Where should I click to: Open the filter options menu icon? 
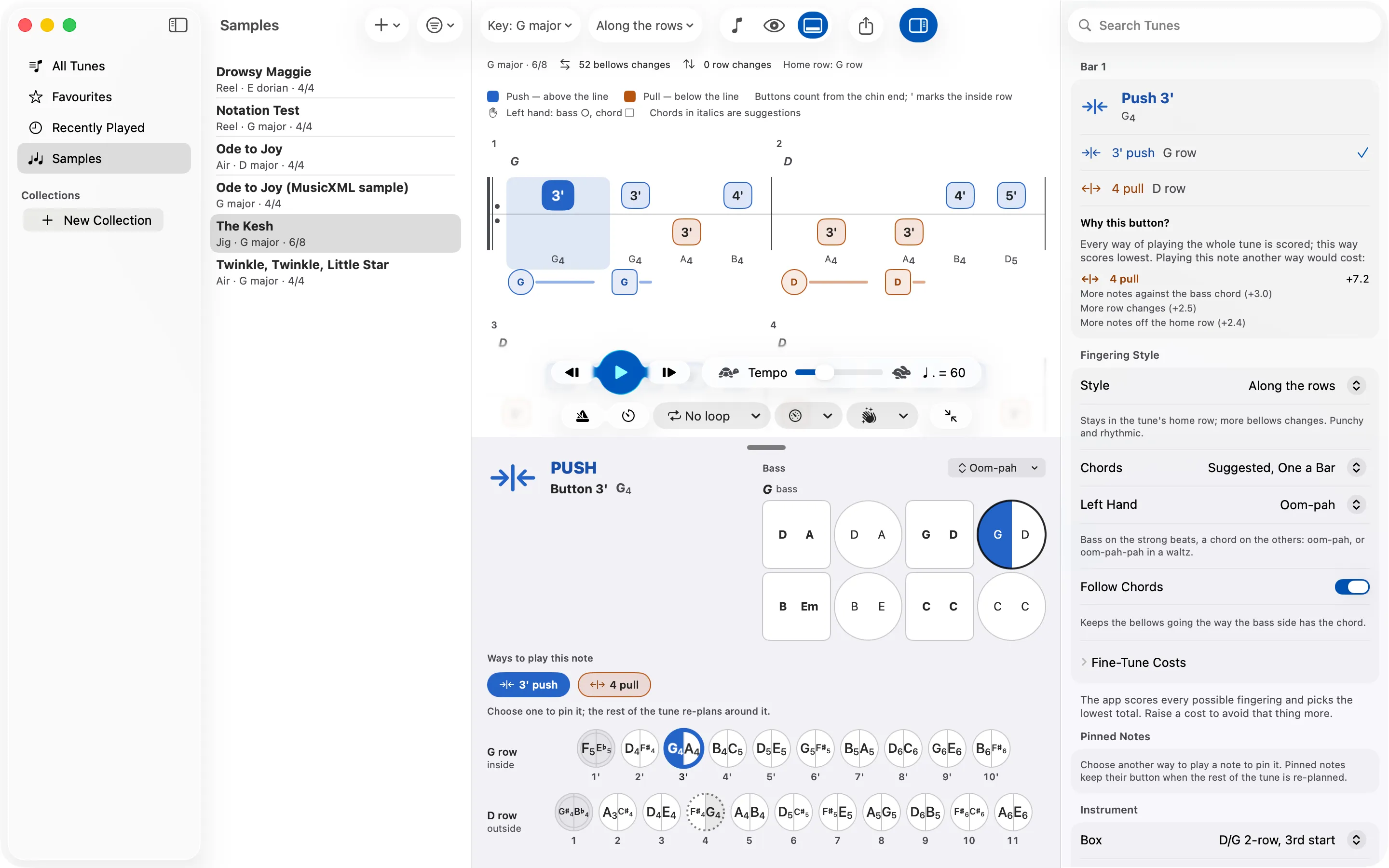click(x=440, y=25)
